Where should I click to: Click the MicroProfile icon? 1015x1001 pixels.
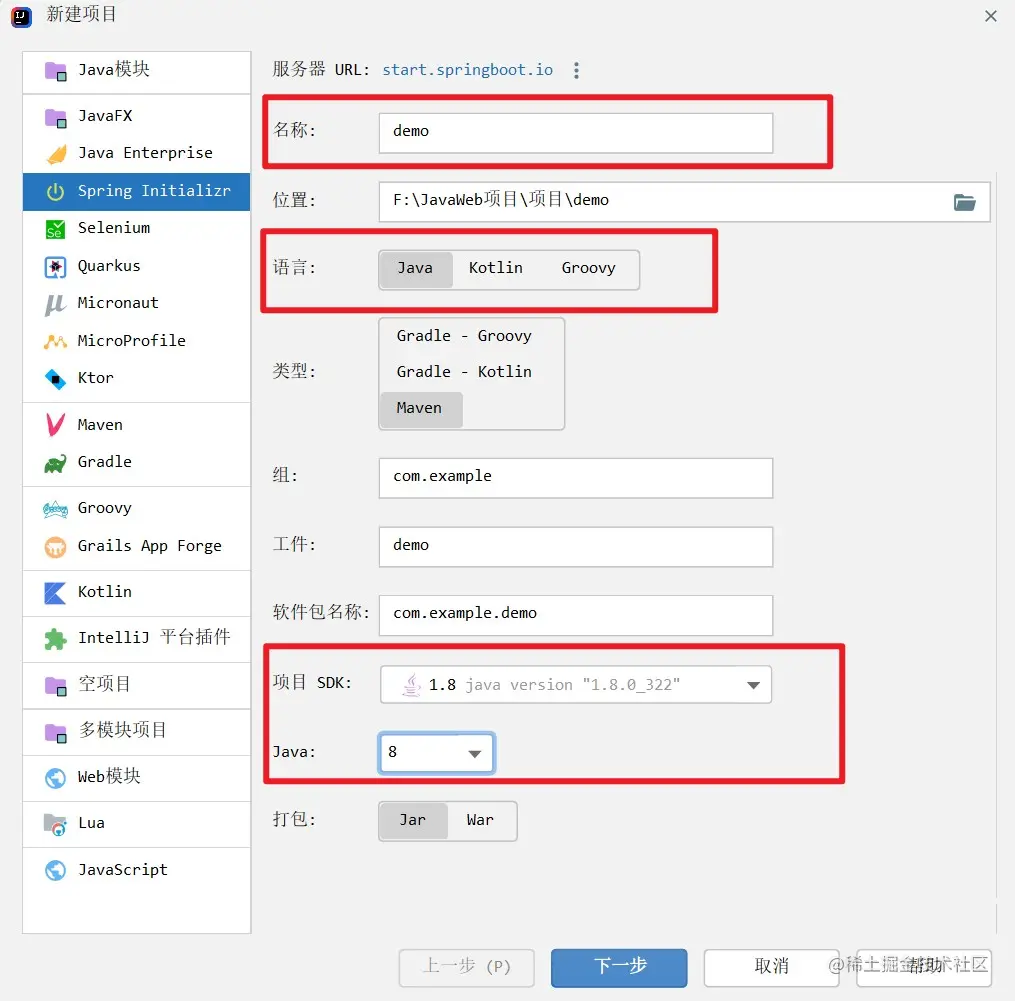(56, 341)
